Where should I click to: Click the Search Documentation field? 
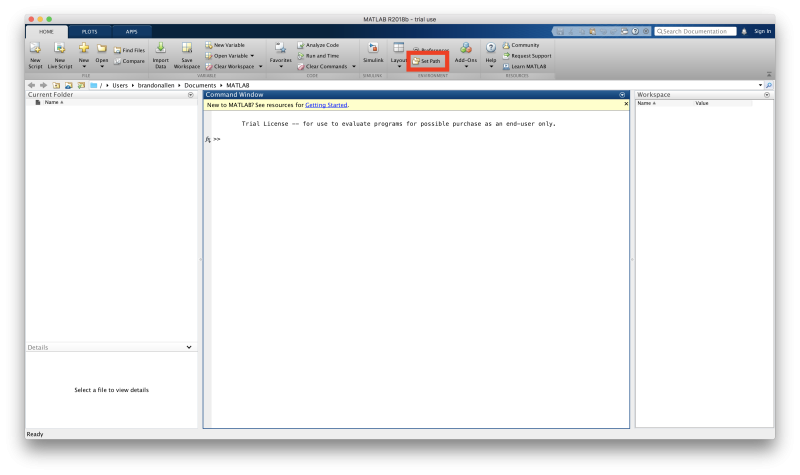[x=699, y=31]
